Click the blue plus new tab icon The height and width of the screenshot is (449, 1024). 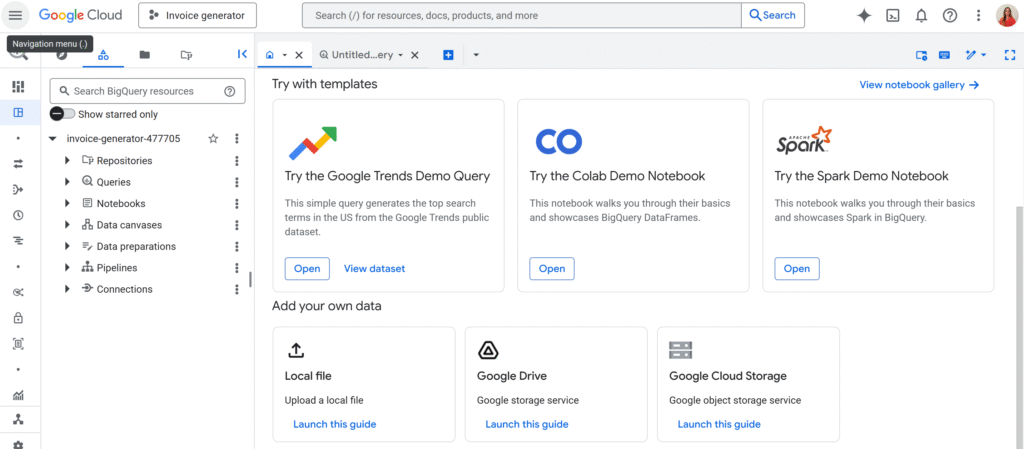(x=448, y=55)
